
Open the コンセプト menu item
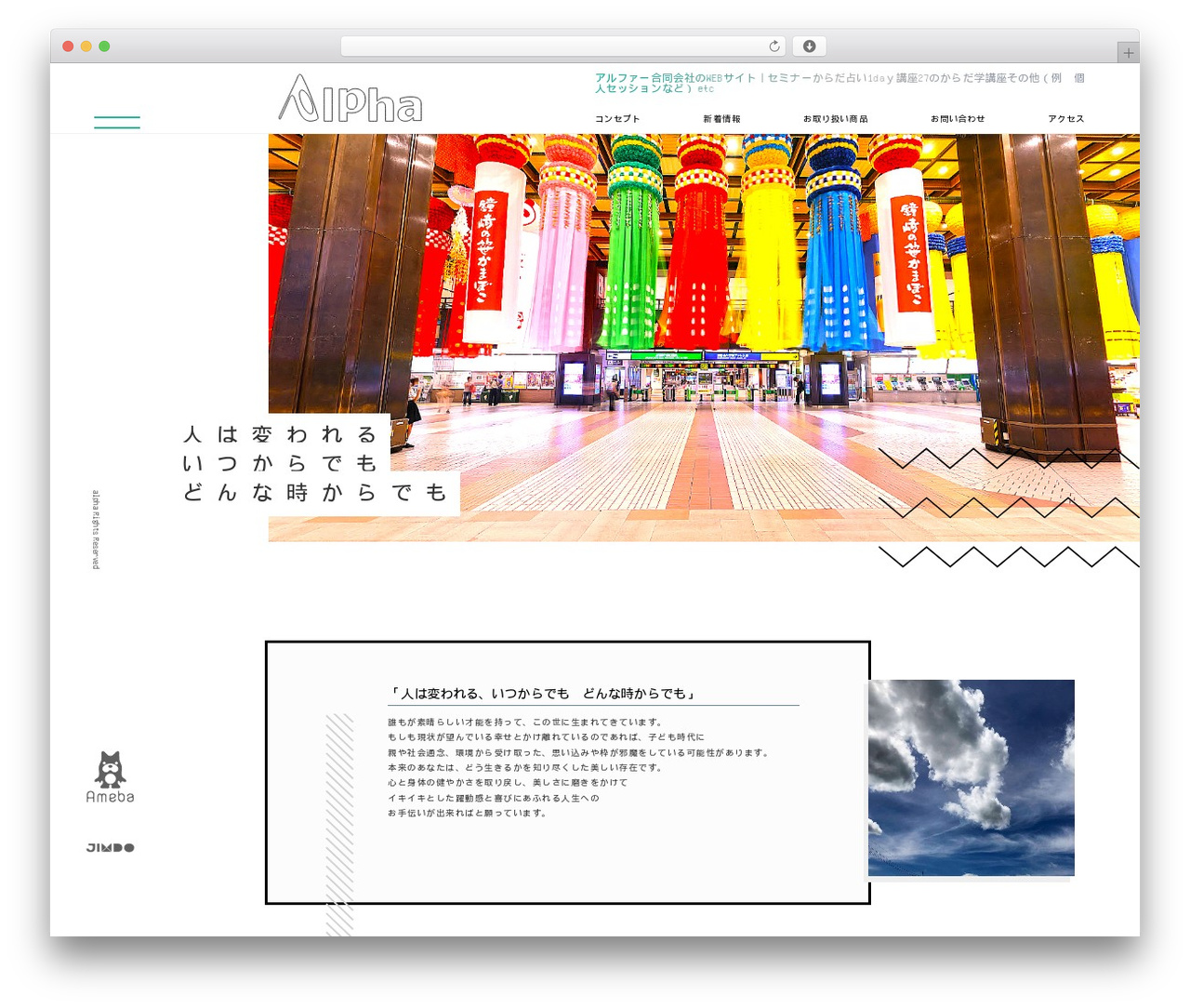[617, 119]
